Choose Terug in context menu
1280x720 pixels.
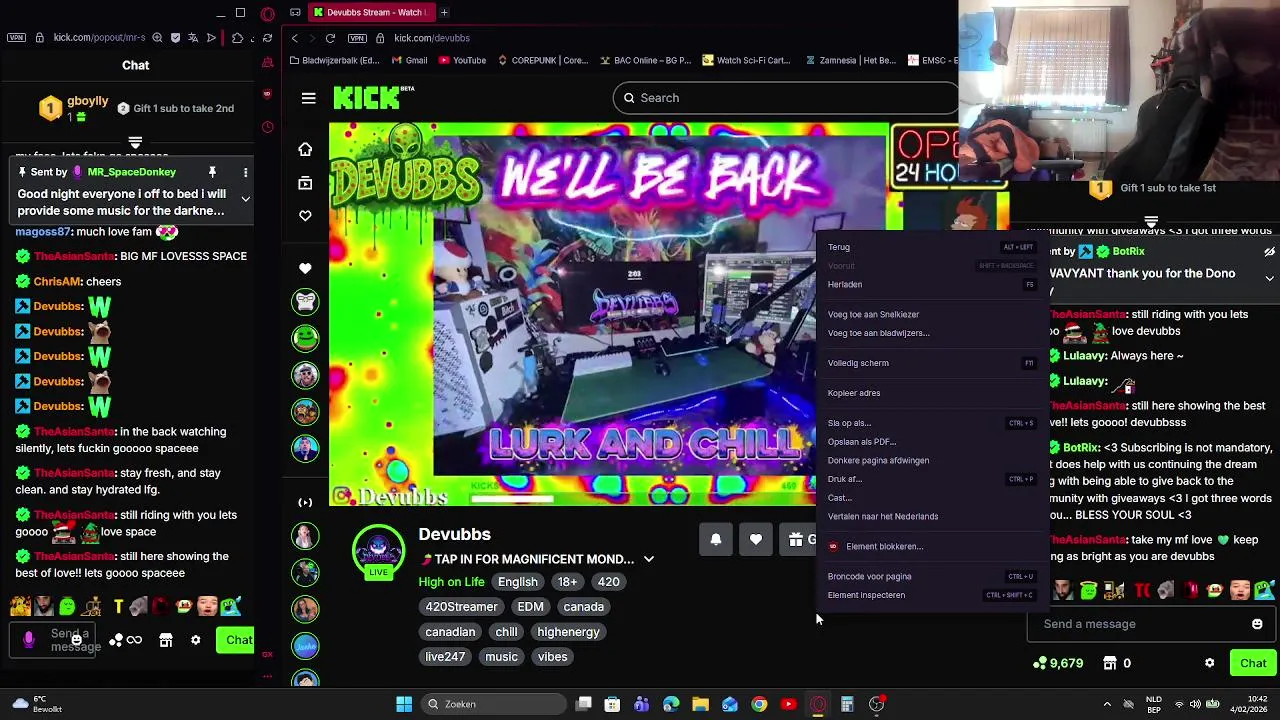930,247
